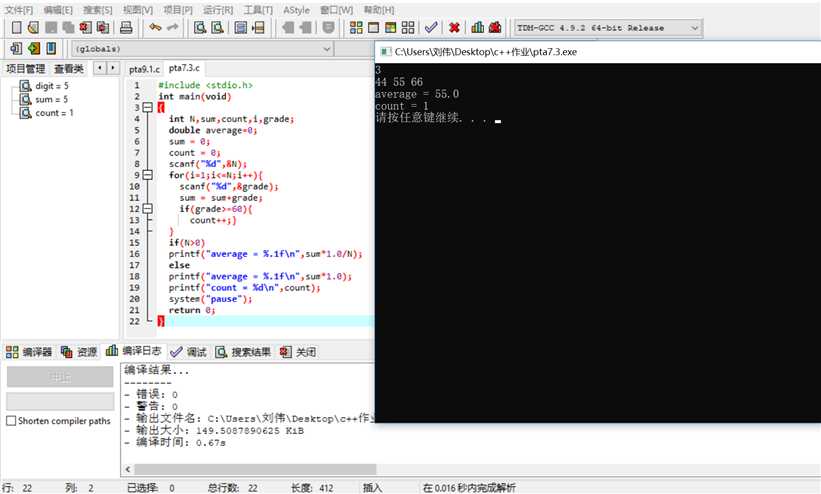821x494 pixels.
Task: Switch to the 调试 debug tab
Action: click(x=188, y=352)
